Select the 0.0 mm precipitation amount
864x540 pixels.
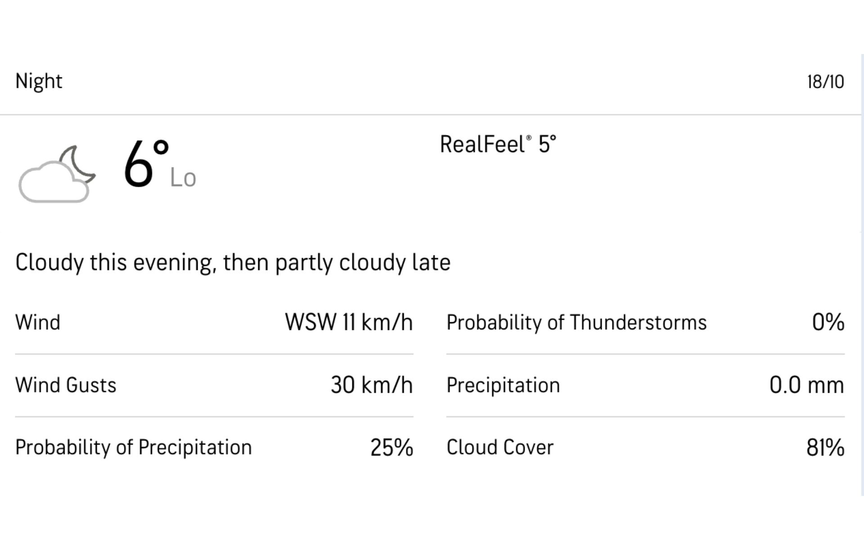coord(806,385)
